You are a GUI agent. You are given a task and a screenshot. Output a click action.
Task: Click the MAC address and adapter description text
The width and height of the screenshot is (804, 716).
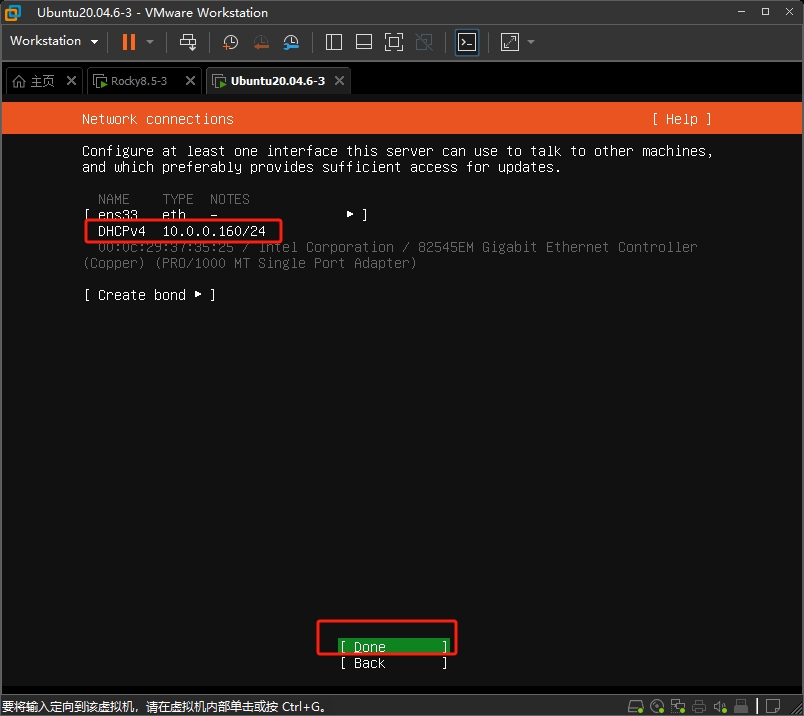(x=390, y=255)
